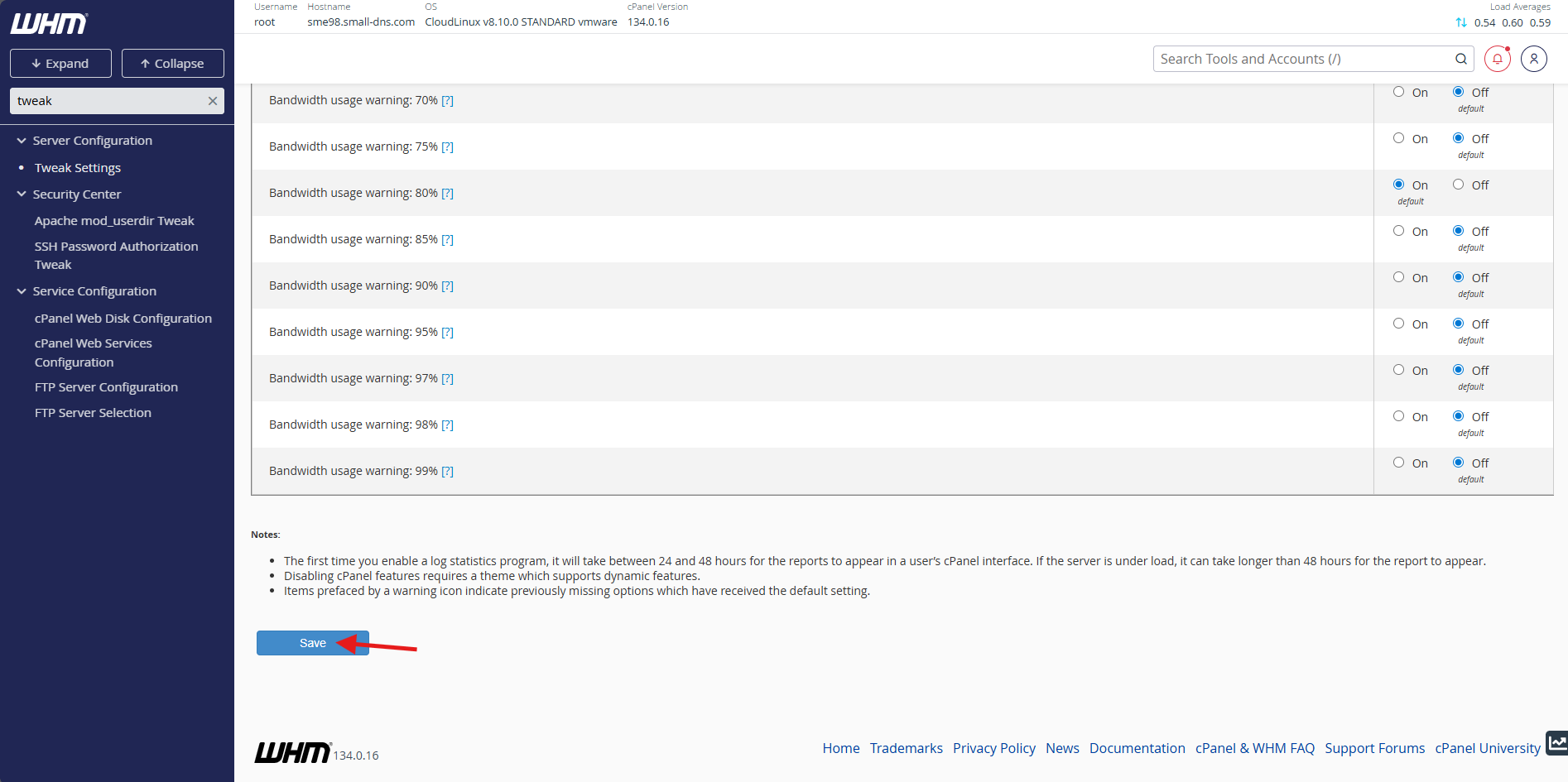Click the search magnifier icon
The image size is (1568, 782).
click(x=1461, y=59)
